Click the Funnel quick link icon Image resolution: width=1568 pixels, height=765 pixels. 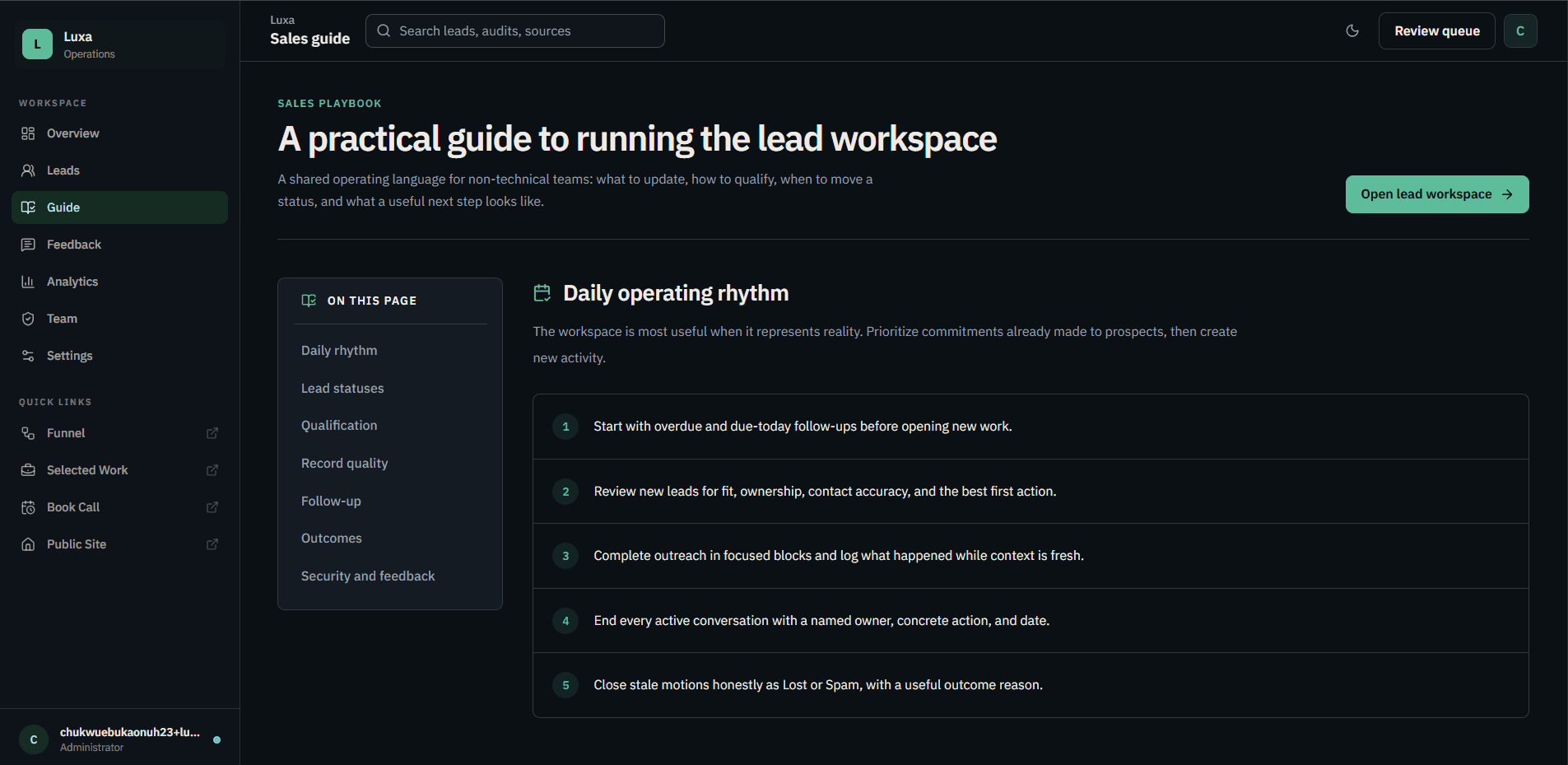coord(28,433)
